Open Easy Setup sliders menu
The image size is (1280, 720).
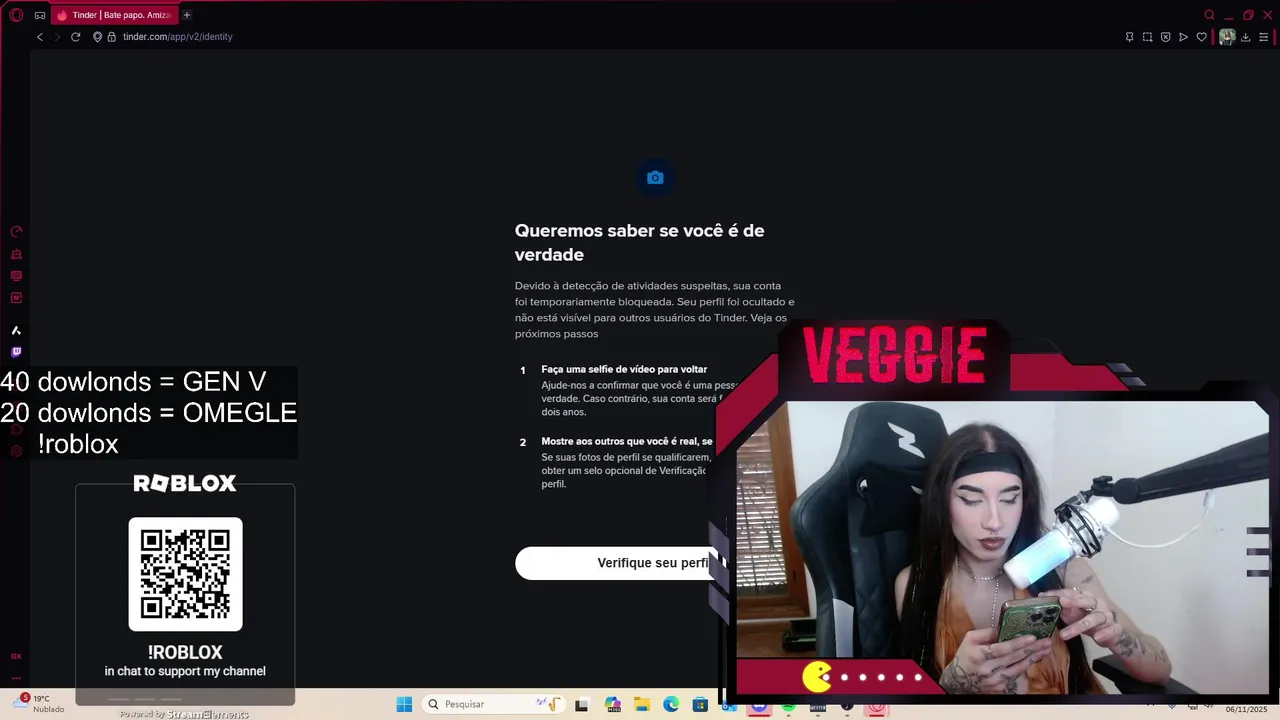(x=1263, y=37)
